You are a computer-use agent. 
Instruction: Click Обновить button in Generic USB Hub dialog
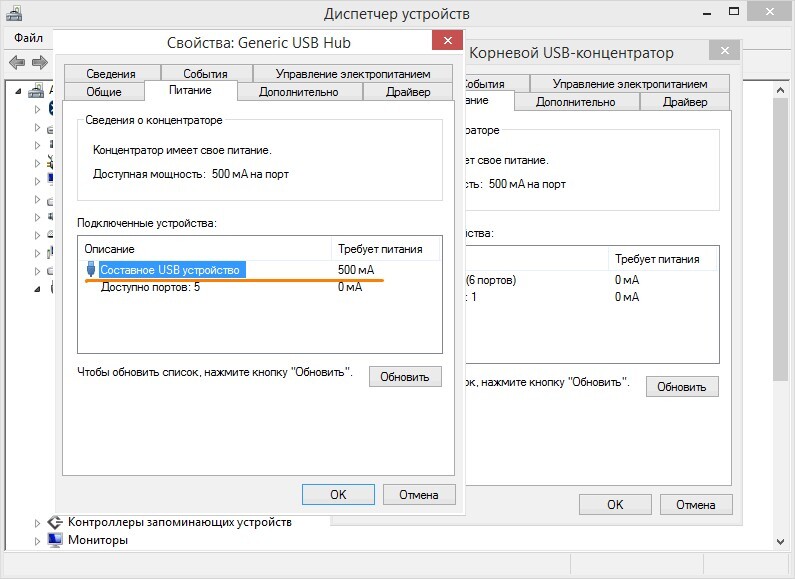pyautogui.click(x=405, y=377)
